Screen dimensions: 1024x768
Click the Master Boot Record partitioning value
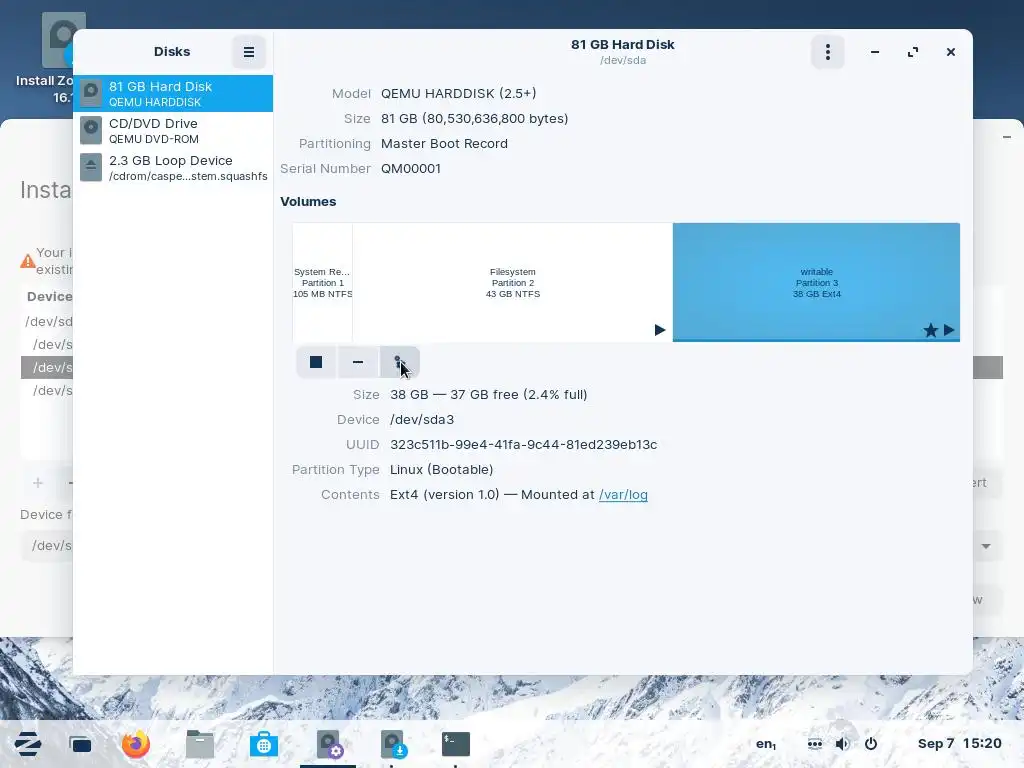tap(444, 144)
